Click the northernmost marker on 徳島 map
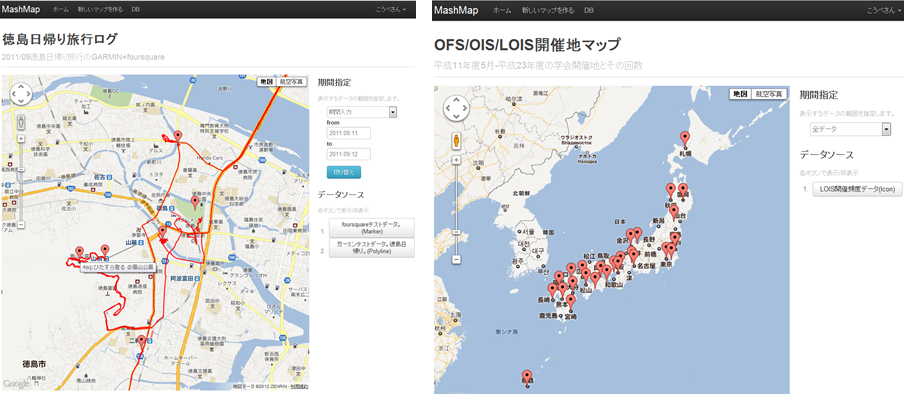Screen dimensions: 904x398 point(178,137)
